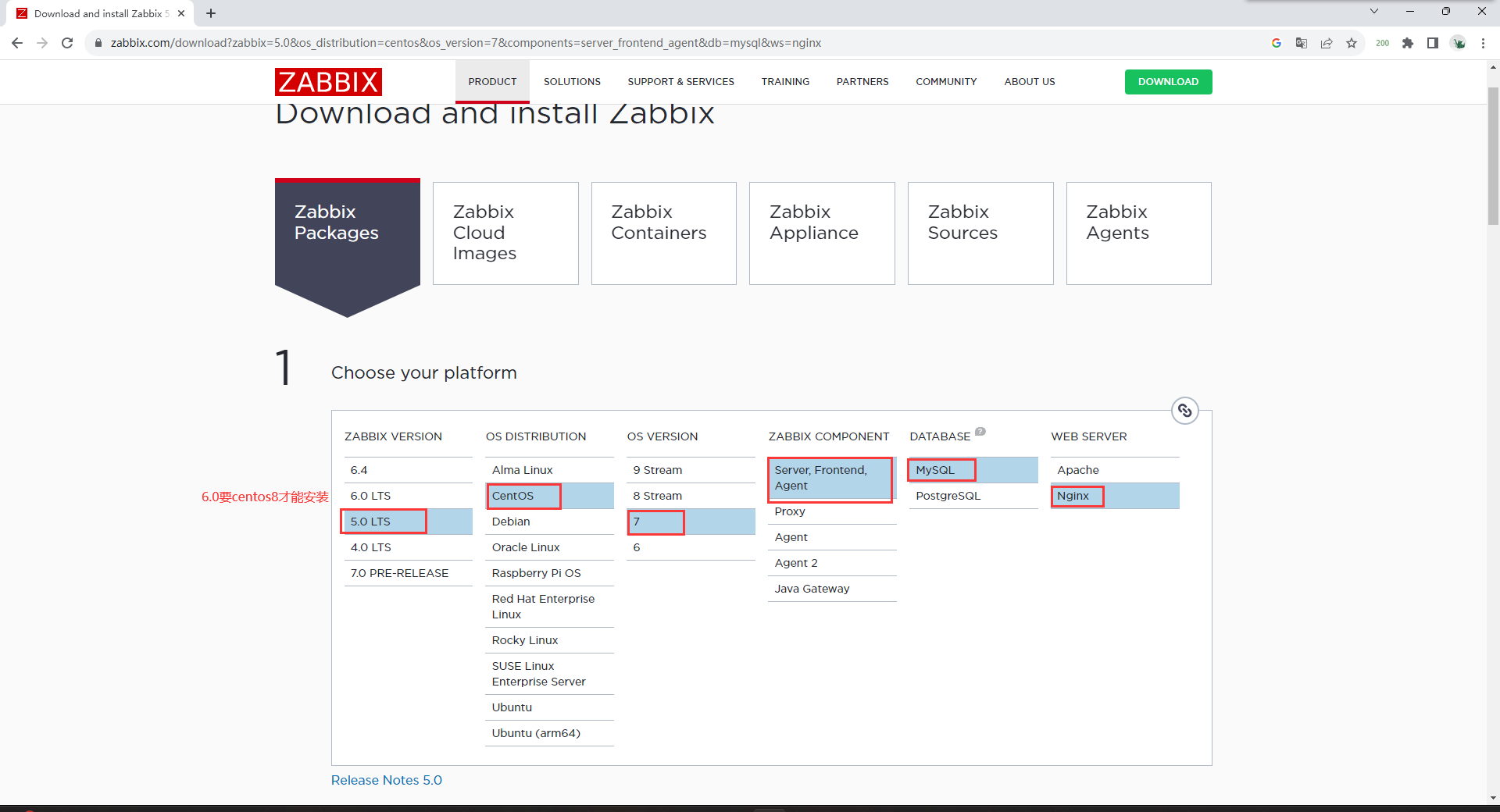Copy permalink using the link icon

coord(1185,411)
